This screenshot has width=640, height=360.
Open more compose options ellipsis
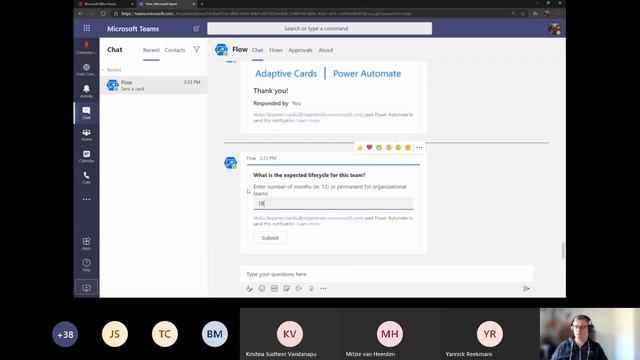[323, 289]
